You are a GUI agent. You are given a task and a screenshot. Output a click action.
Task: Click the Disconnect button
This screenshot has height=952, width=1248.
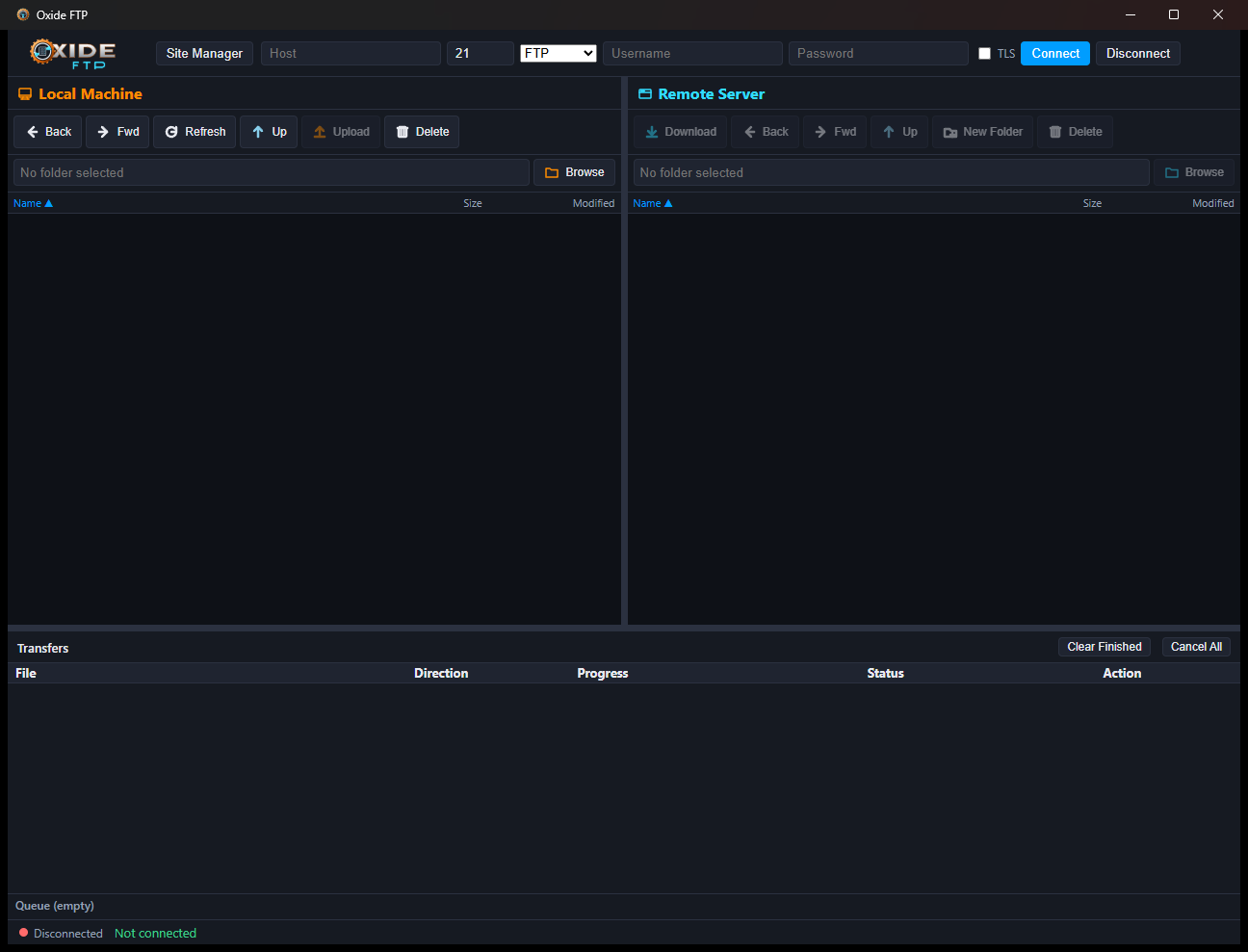(1138, 53)
